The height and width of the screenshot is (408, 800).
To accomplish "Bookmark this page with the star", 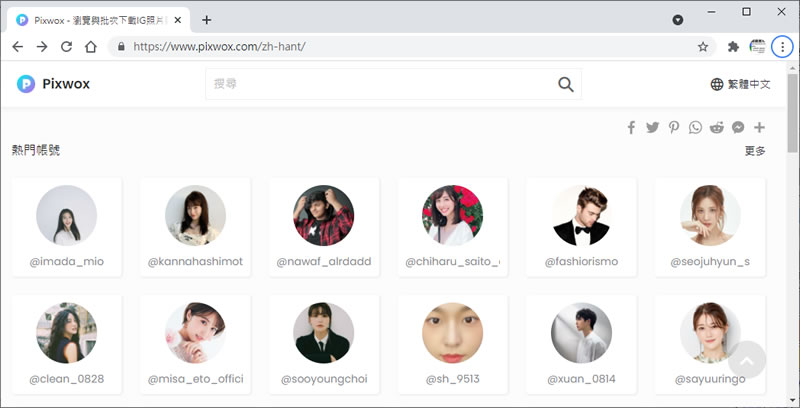I will click(703, 47).
